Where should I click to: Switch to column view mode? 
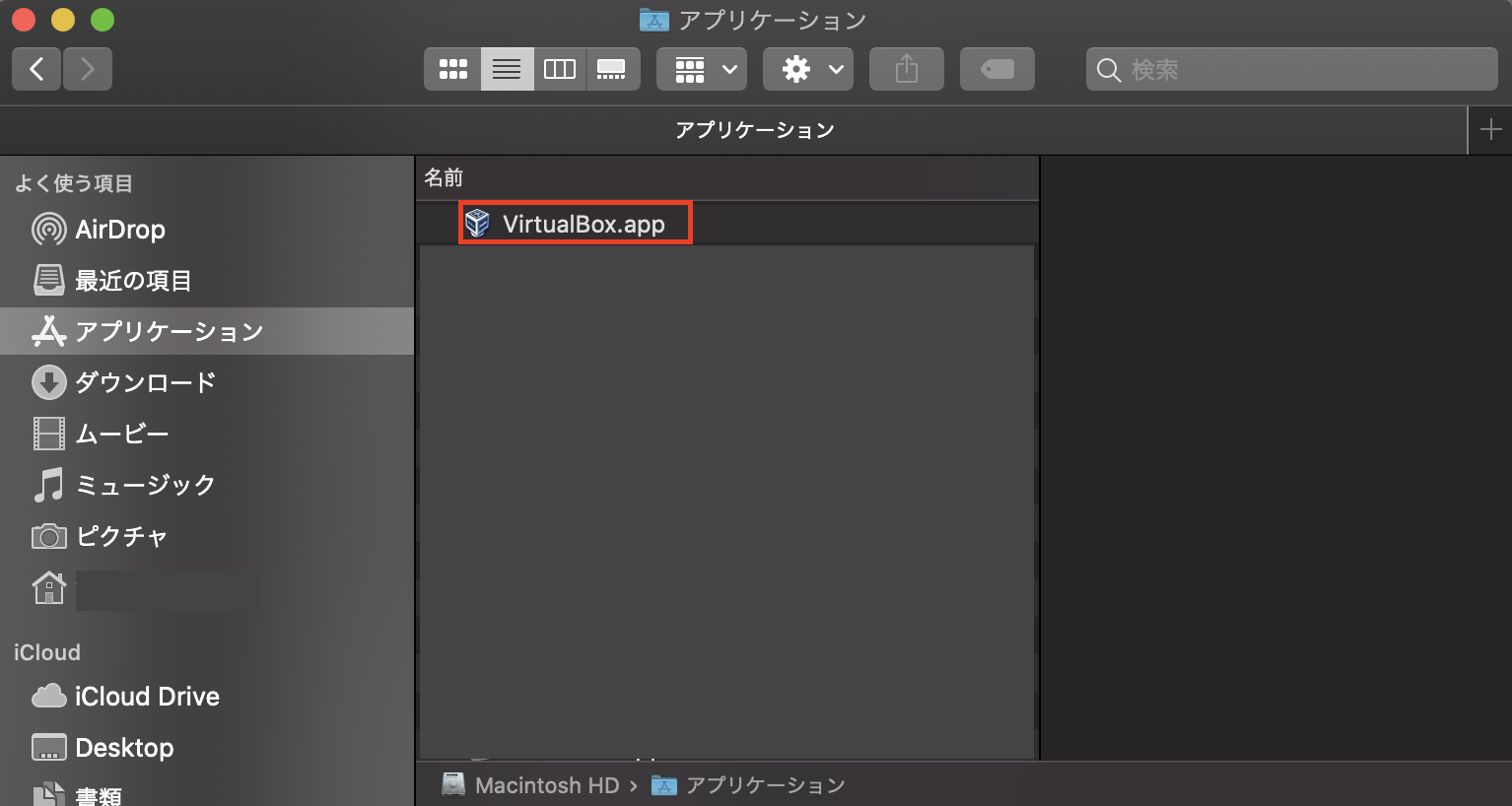[560, 69]
